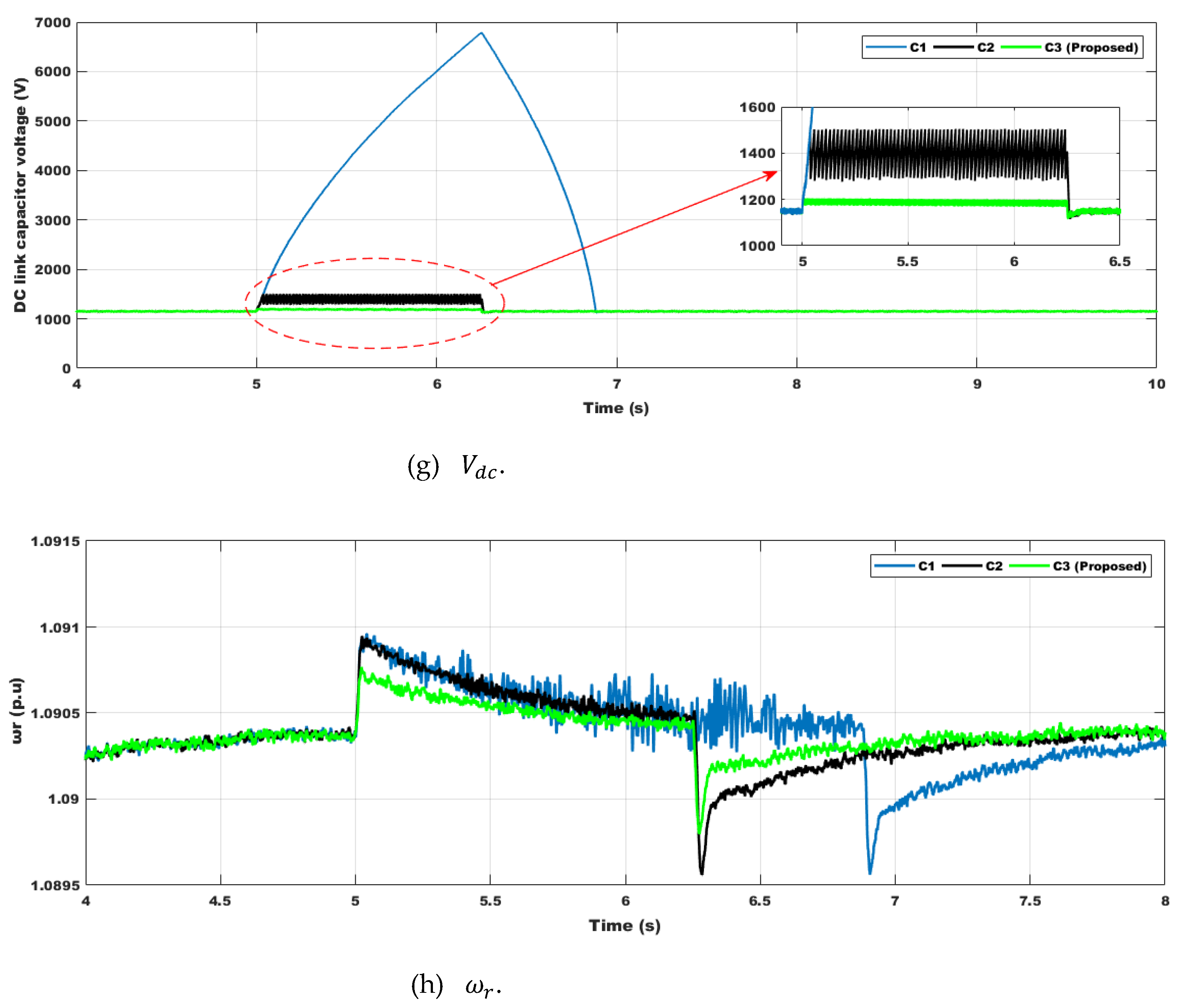Click the C1 blue legend line in top plot
This screenshot has height=1008, width=1180.
[886, 47]
